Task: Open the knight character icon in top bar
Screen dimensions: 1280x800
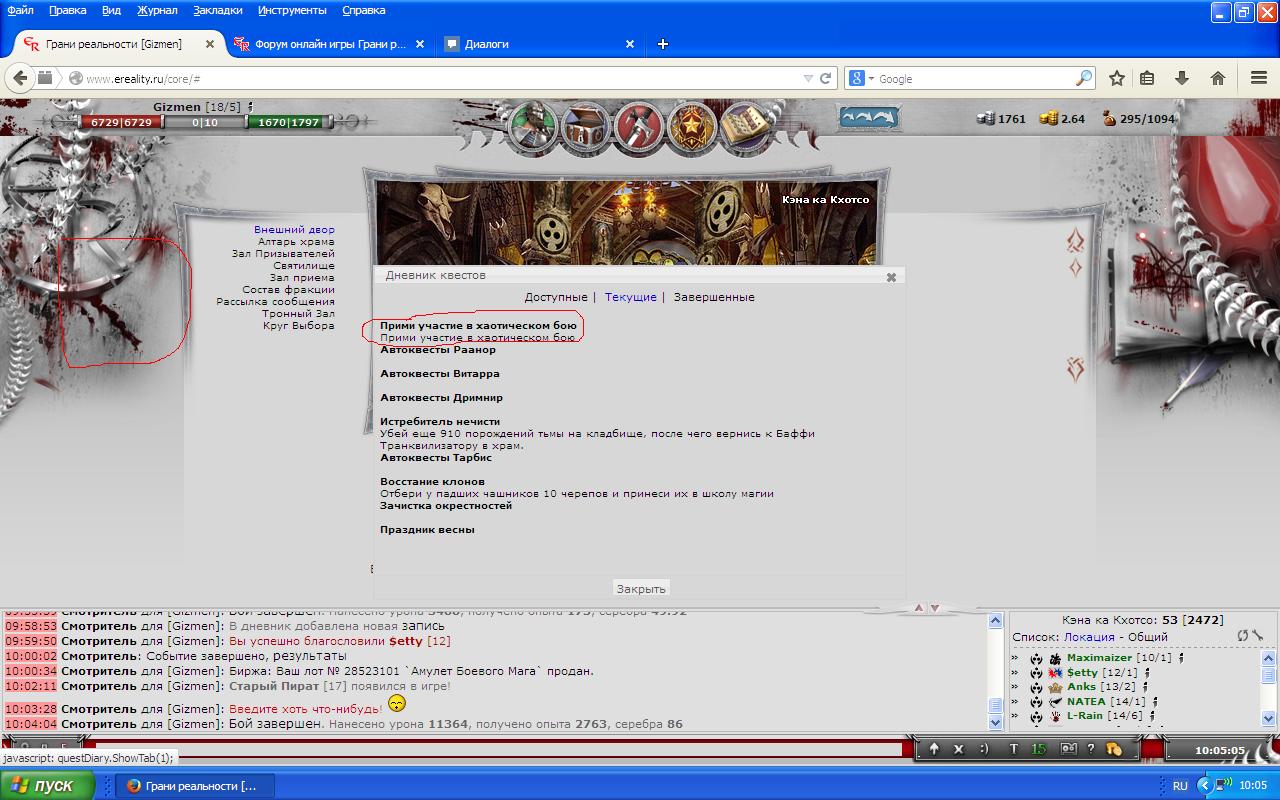Action: 533,126
